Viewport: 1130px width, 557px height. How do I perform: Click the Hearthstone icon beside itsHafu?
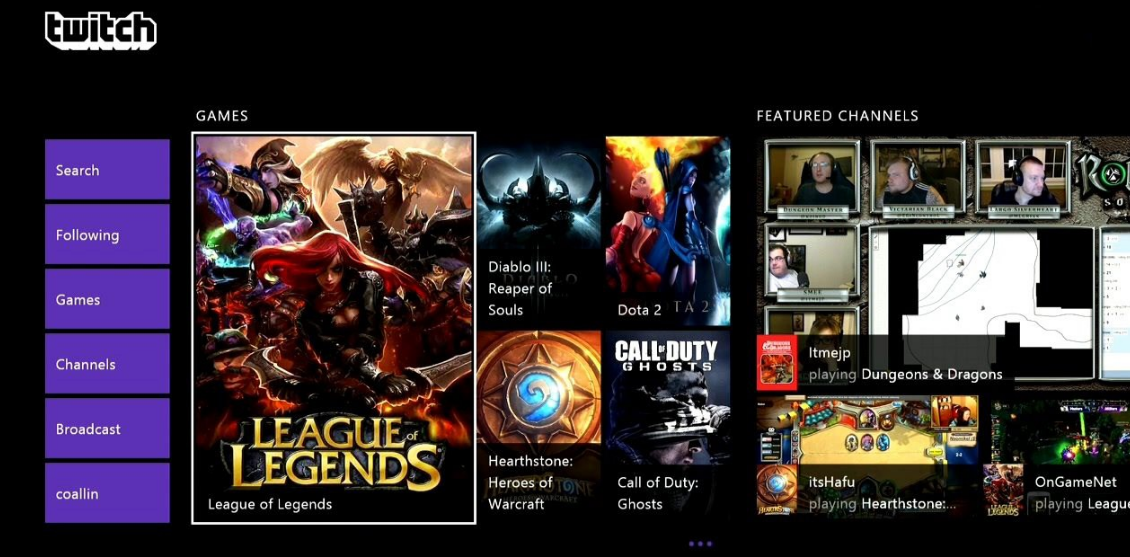click(x=777, y=489)
